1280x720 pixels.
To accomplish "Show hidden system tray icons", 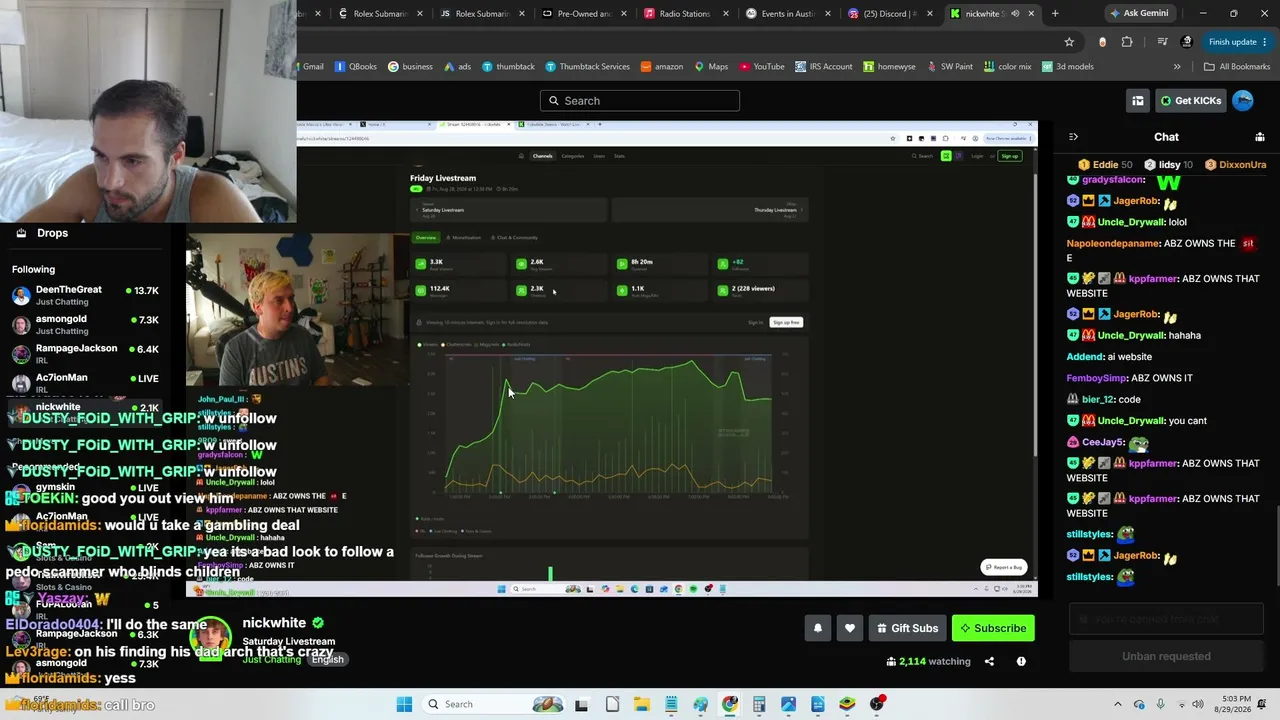I will [1118, 704].
